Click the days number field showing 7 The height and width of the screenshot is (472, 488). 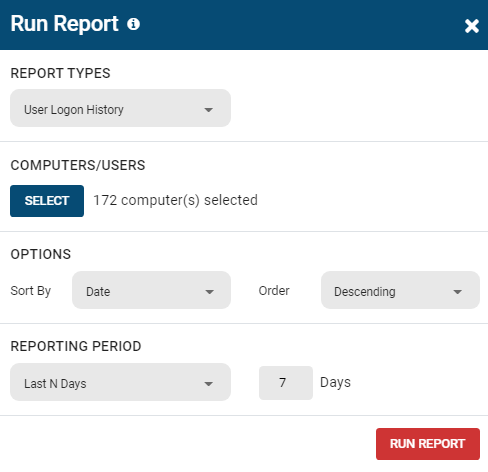286,383
